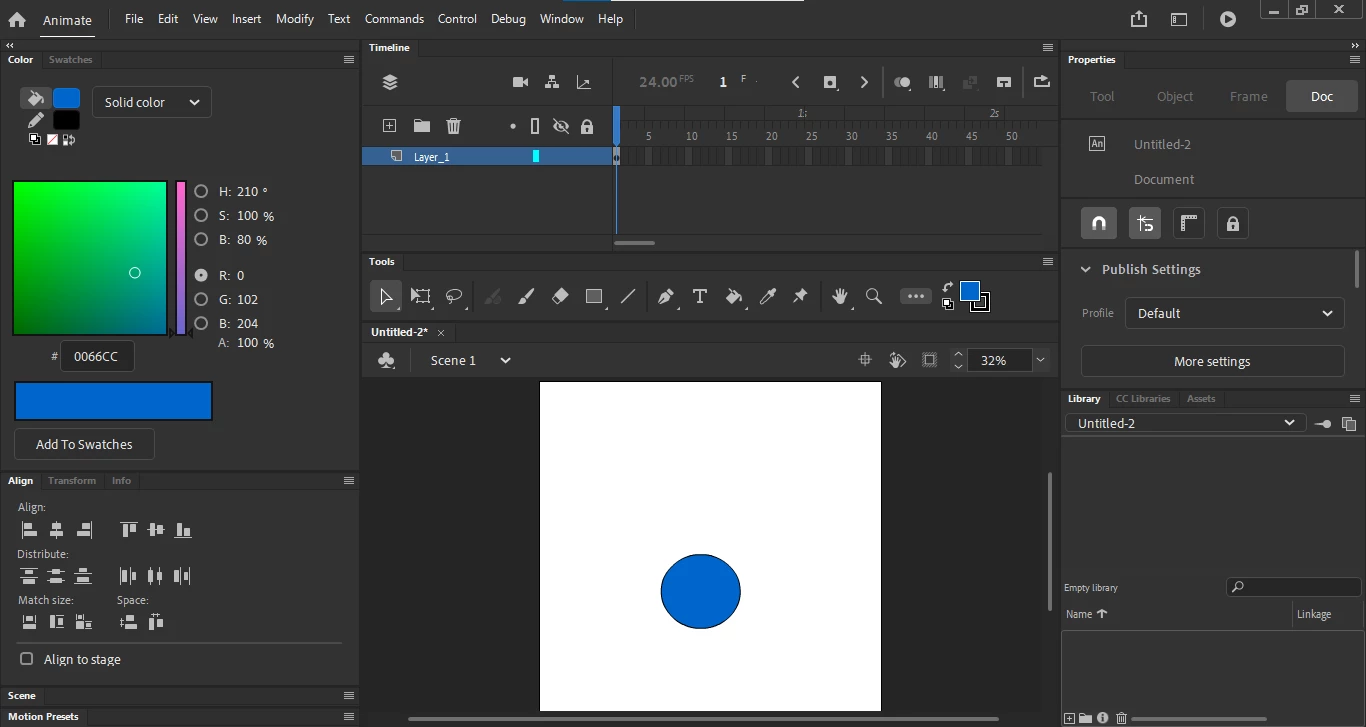
Task: Select the Pen tool
Action: tap(666, 296)
